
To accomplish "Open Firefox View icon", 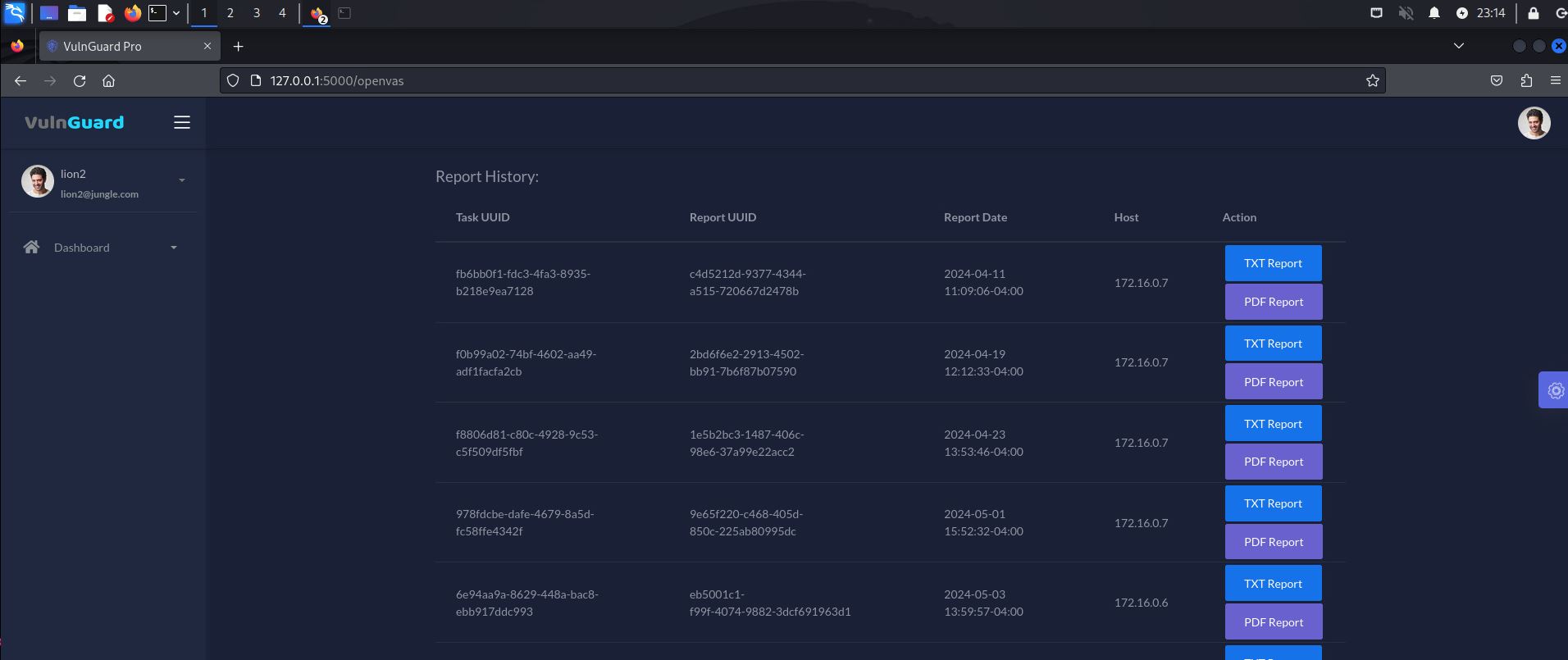I will tap(17, 46).
